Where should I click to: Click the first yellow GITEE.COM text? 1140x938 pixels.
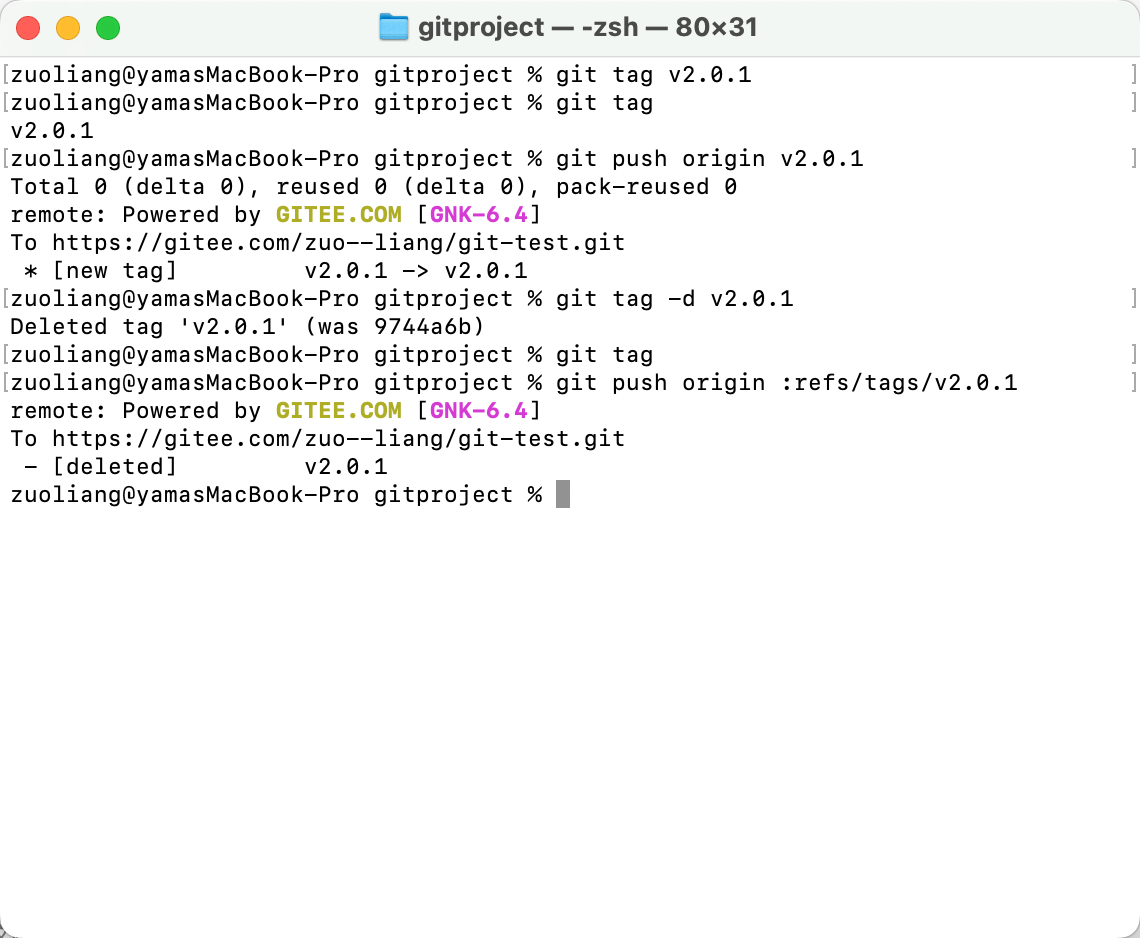coord(338,215)
